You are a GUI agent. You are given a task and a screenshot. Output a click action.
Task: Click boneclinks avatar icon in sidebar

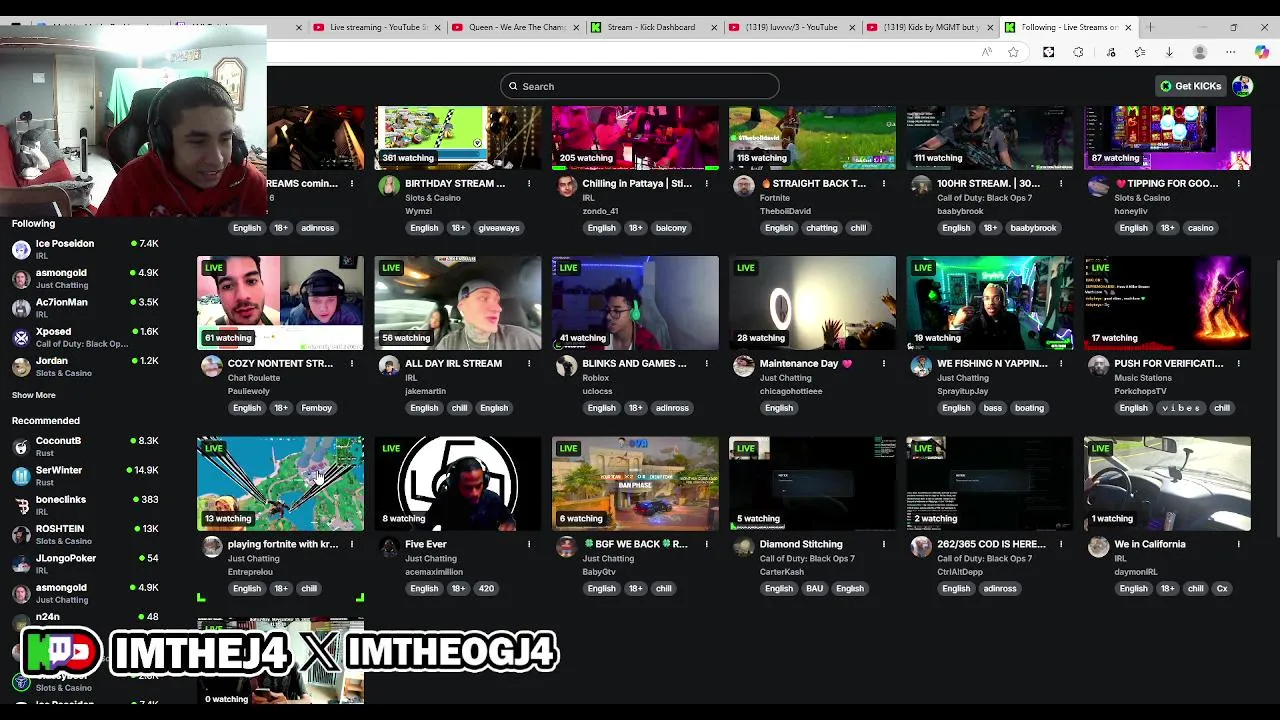pos(21,505)
